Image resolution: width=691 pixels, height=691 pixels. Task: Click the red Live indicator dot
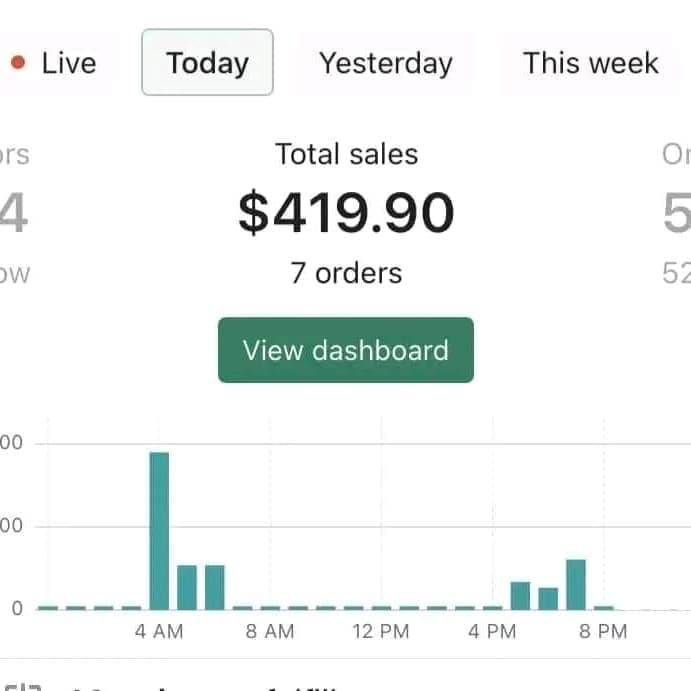[x=18, y=63]
